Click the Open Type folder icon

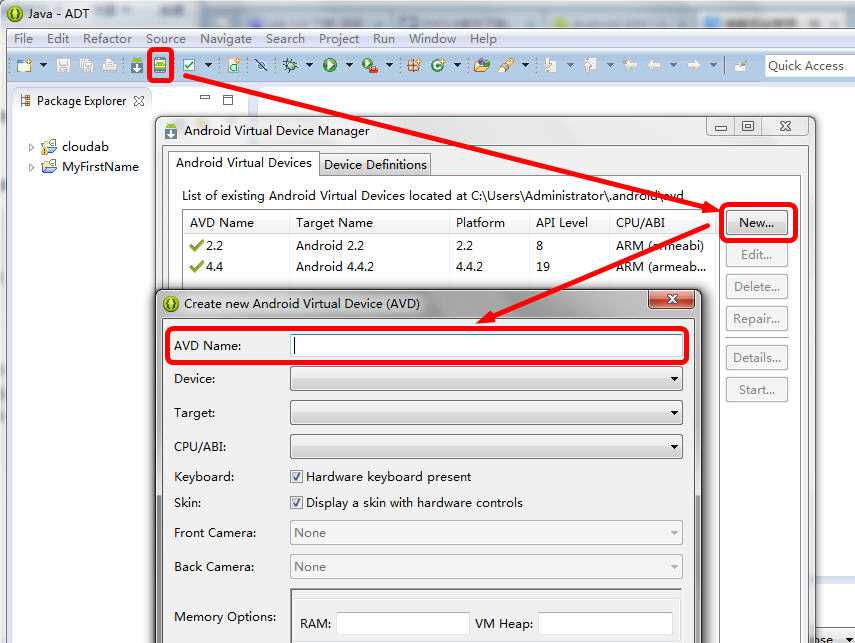coord(481,65)
